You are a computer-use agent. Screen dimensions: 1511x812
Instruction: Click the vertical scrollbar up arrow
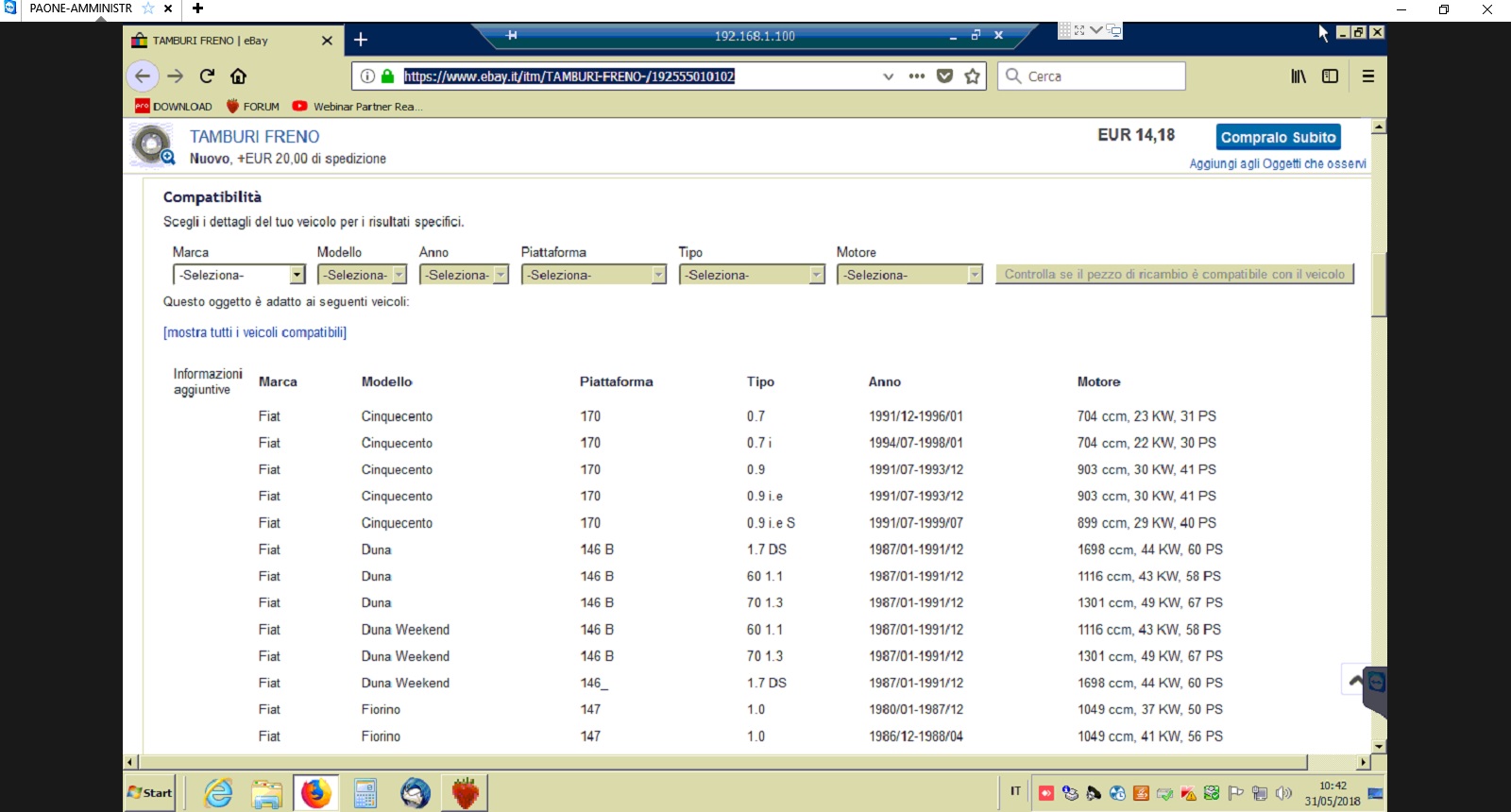click(x=1380, y=126)
